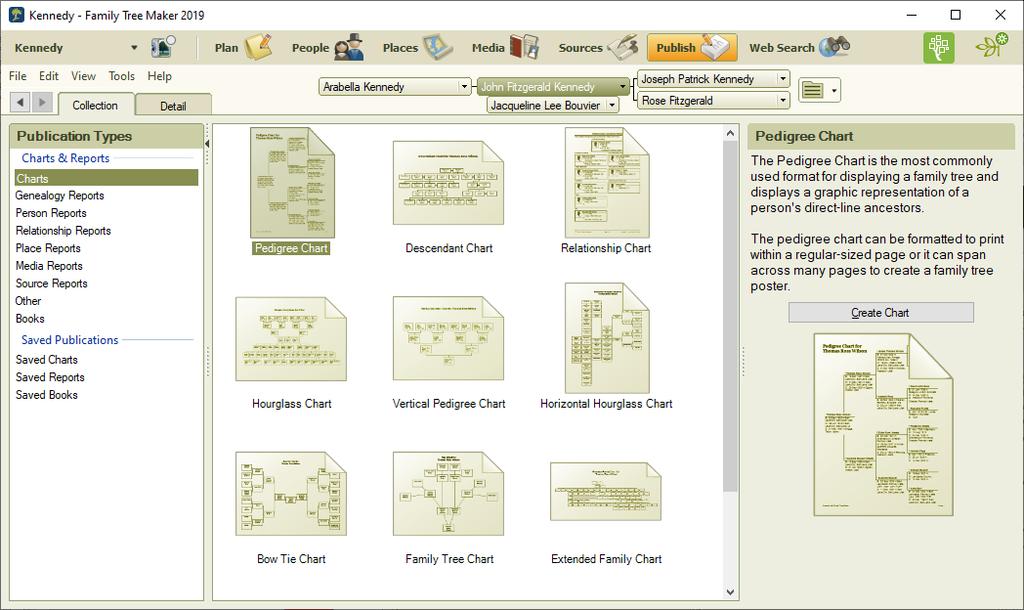Click the tree sync status icon

[163, 47]
